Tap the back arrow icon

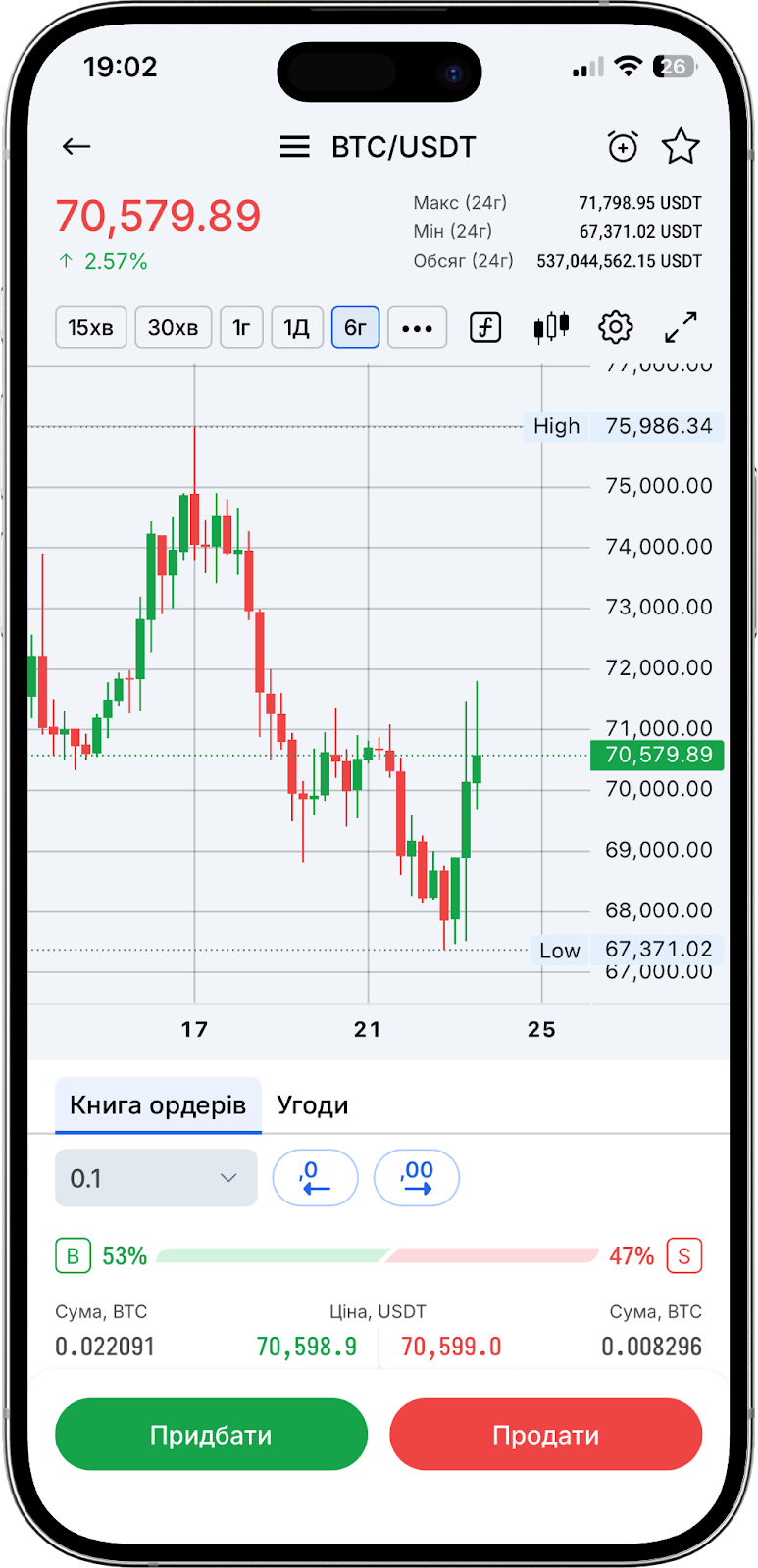[76, 147]
